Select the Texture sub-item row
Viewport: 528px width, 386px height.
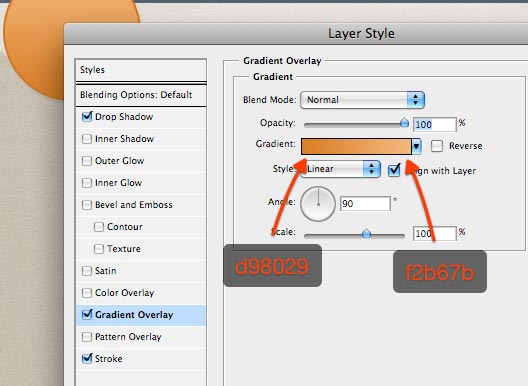point(141,249)
